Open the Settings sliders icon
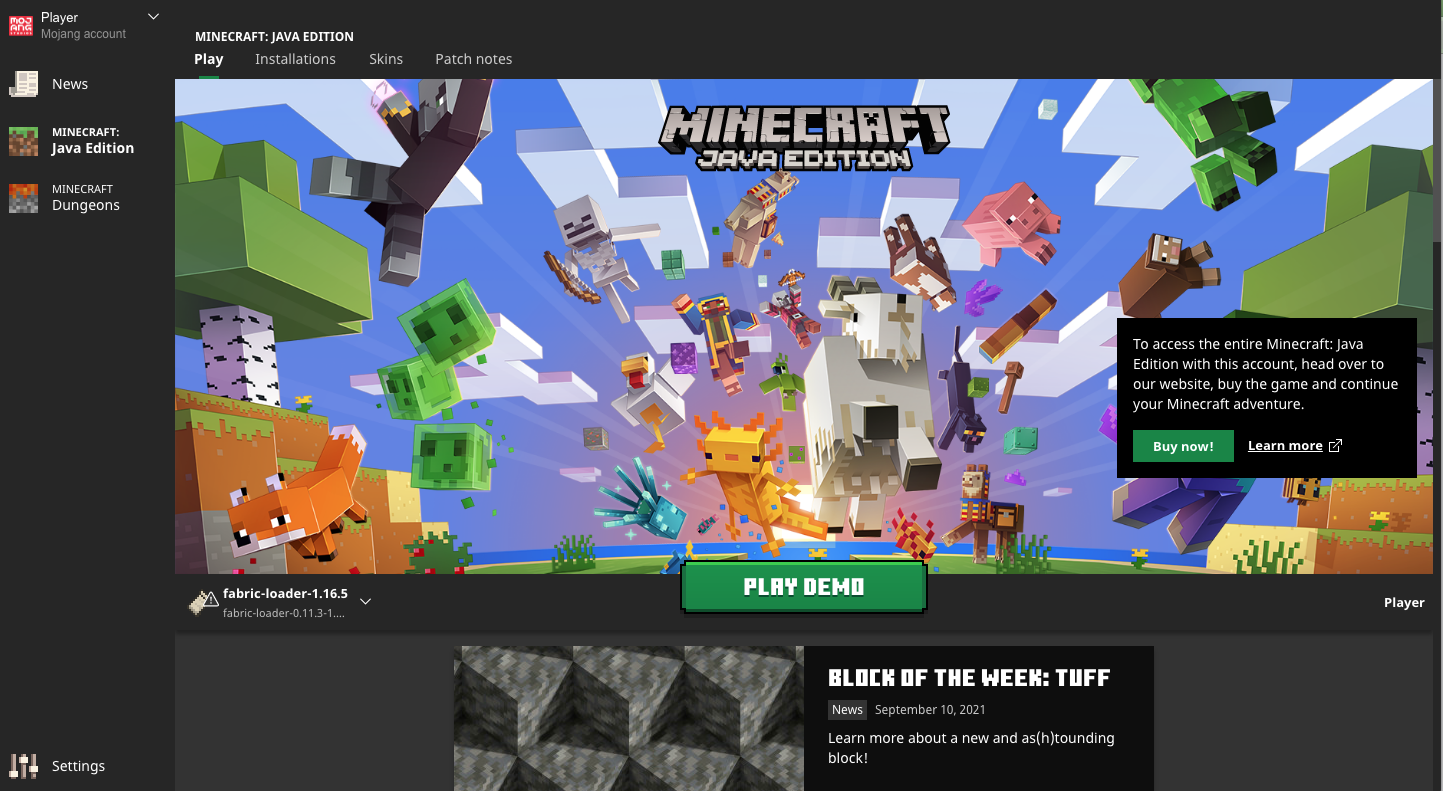 (23, 766)
